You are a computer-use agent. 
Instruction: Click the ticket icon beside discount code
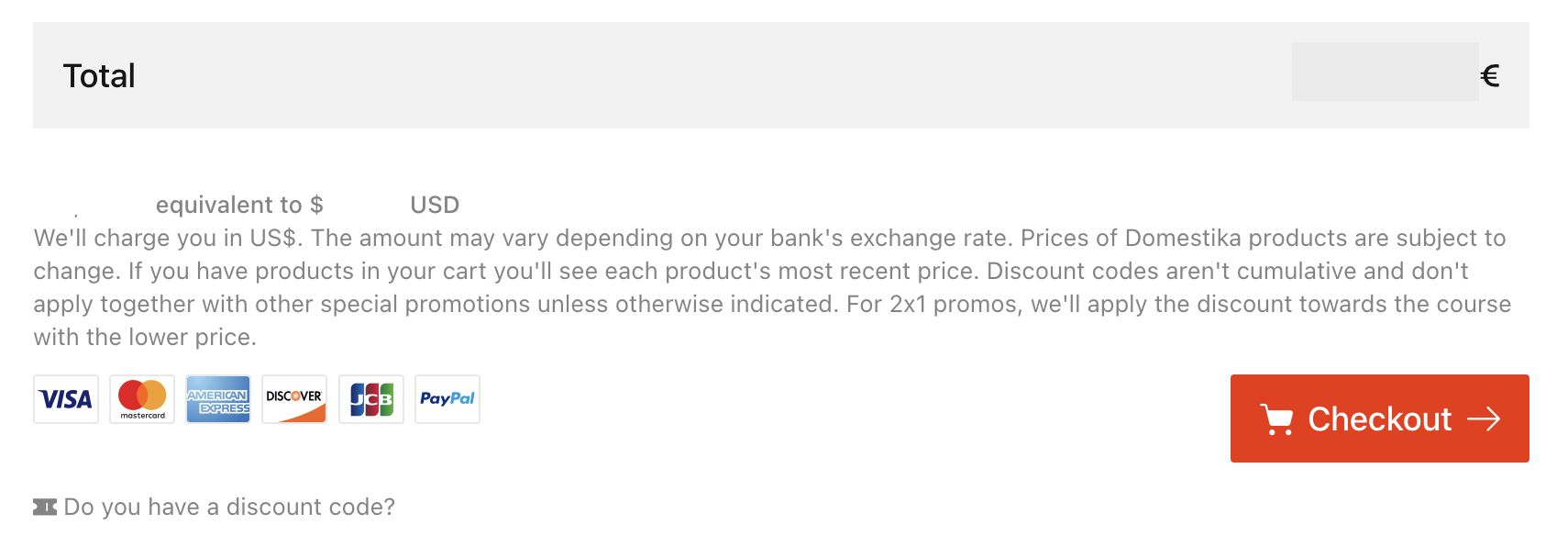click(x=45, y=507)
